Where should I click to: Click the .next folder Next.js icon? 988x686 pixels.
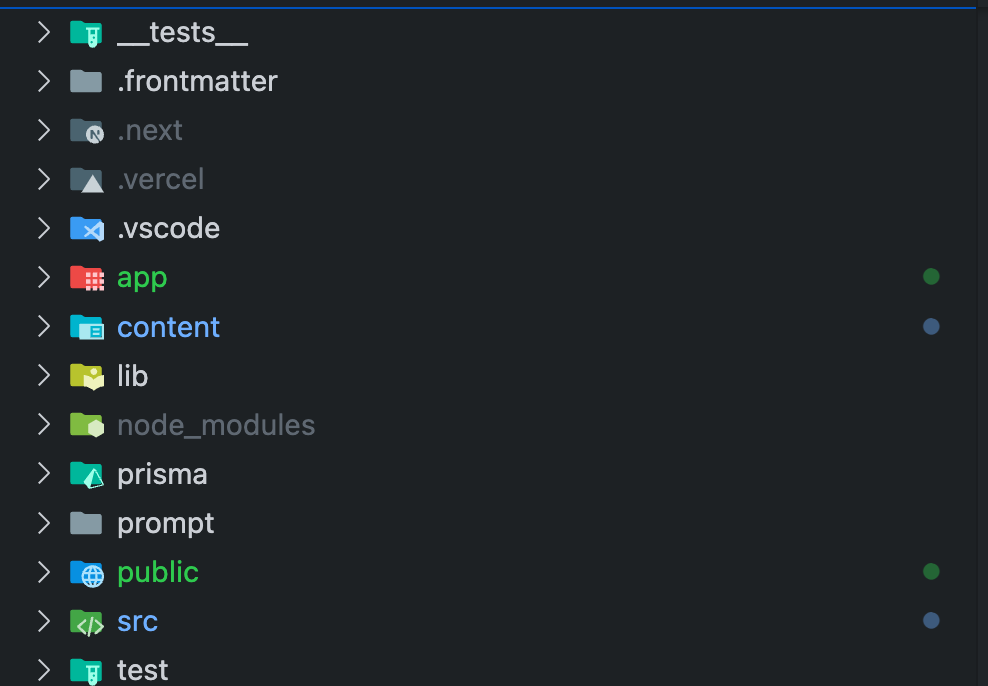tap(86, 130)
